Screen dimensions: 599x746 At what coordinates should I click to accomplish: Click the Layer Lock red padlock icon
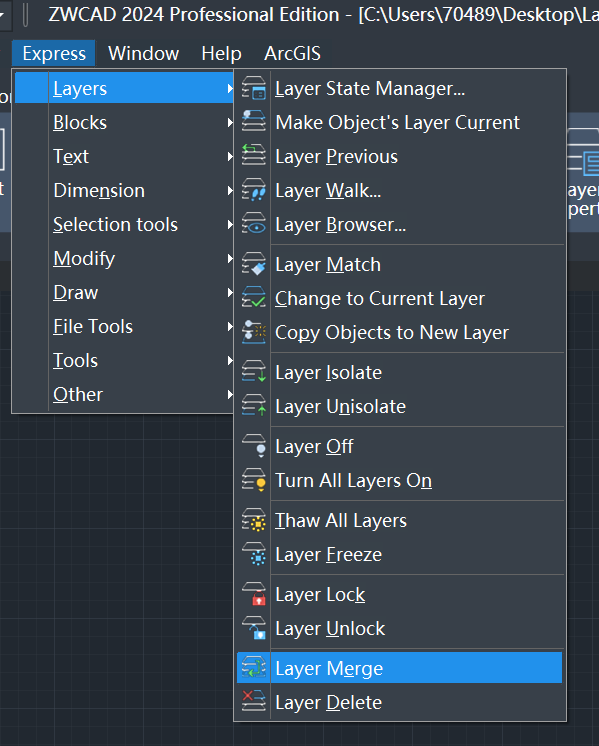coord(254,594)
